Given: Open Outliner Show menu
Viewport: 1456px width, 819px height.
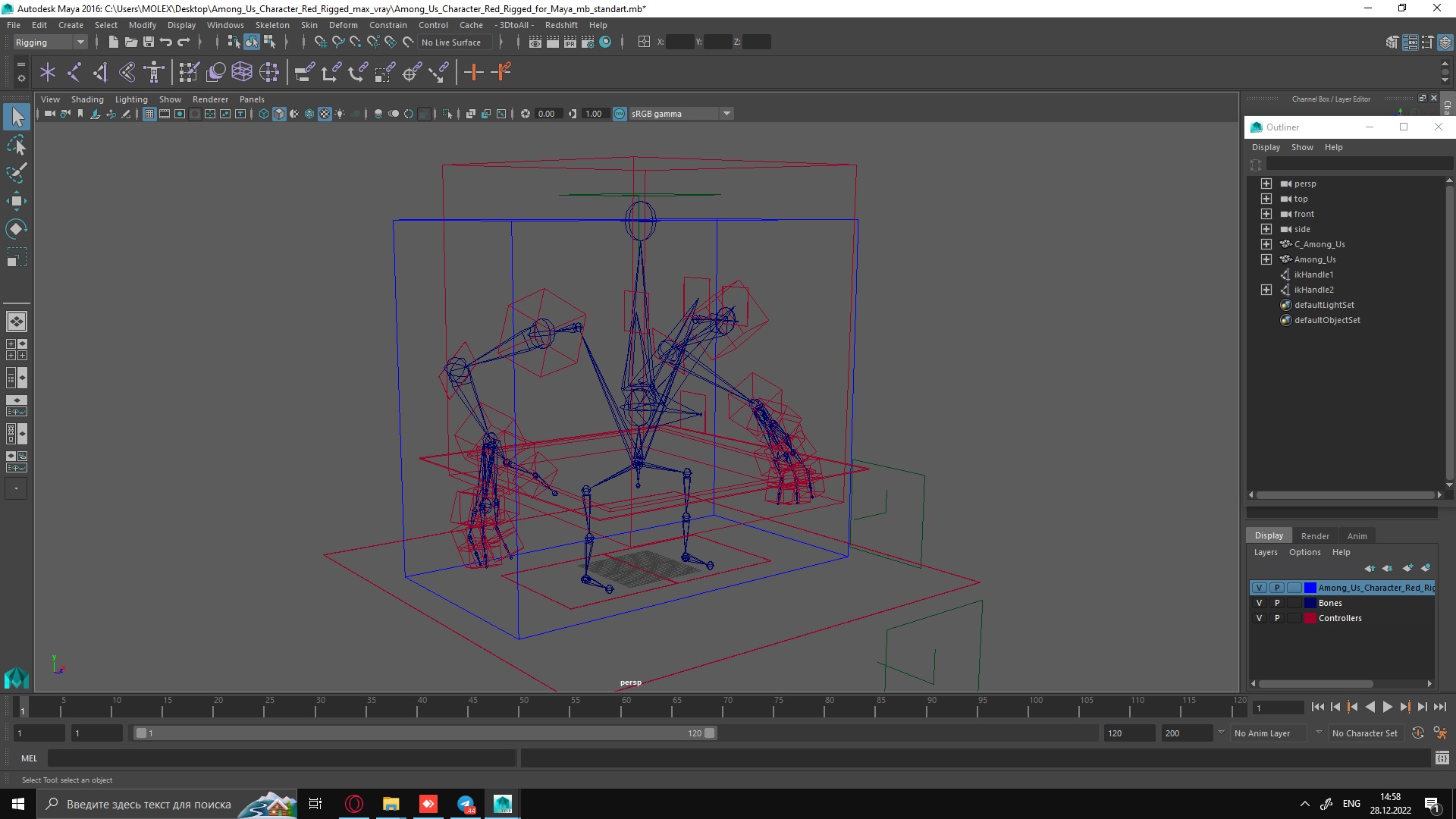Looking at the screenshot, I should (x=1302, y=147).
